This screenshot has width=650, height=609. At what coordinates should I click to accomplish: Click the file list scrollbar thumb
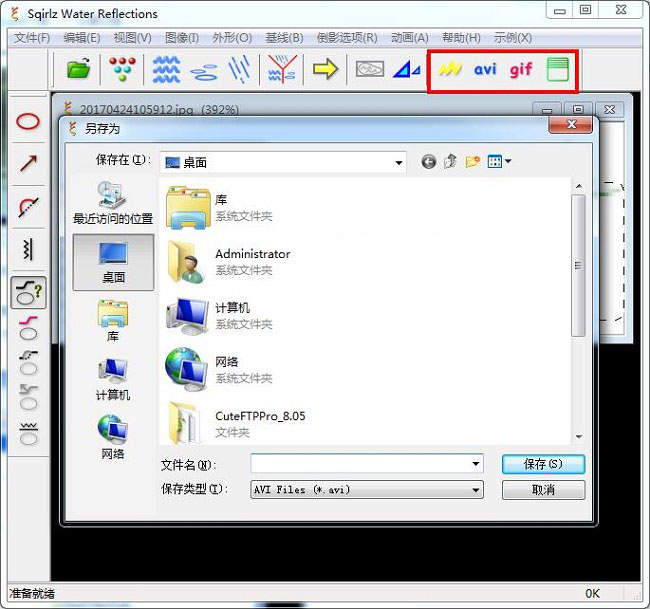(579, 265)
